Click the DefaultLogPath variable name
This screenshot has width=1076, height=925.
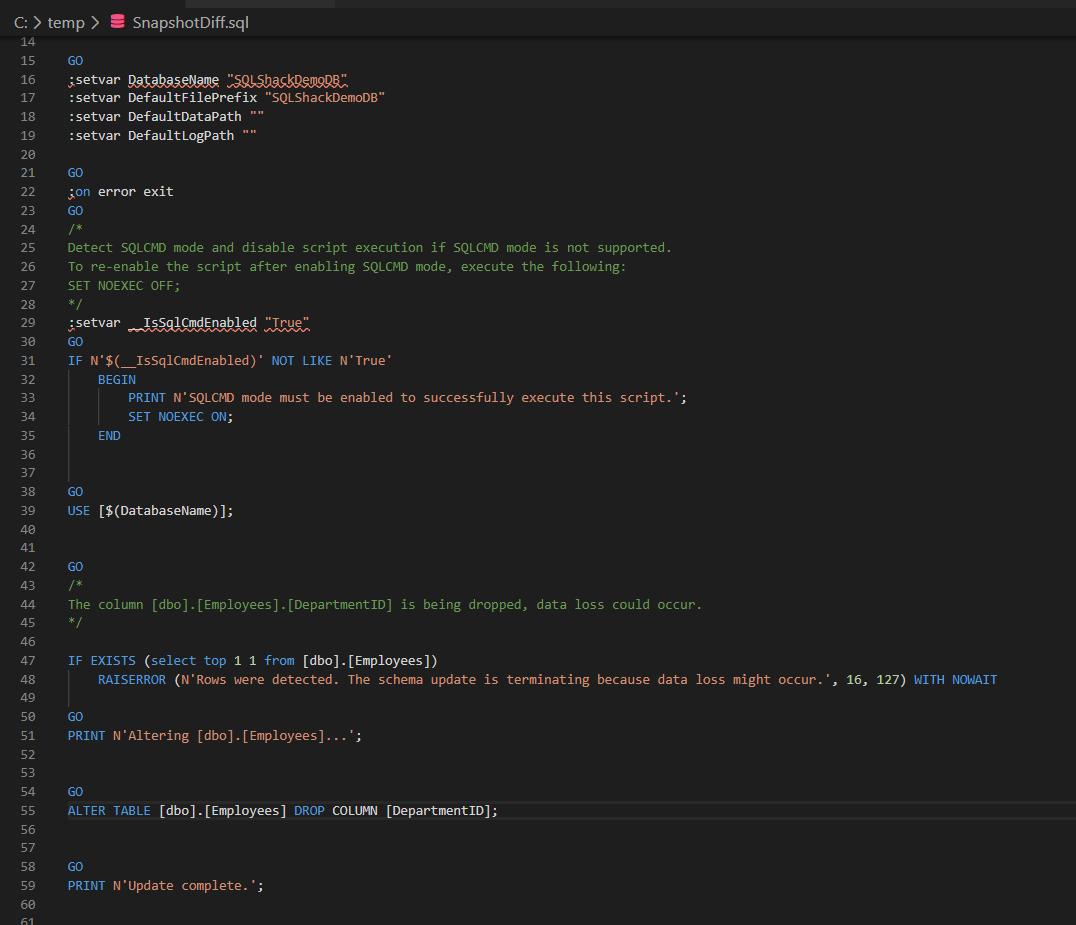tap(180, 135)
